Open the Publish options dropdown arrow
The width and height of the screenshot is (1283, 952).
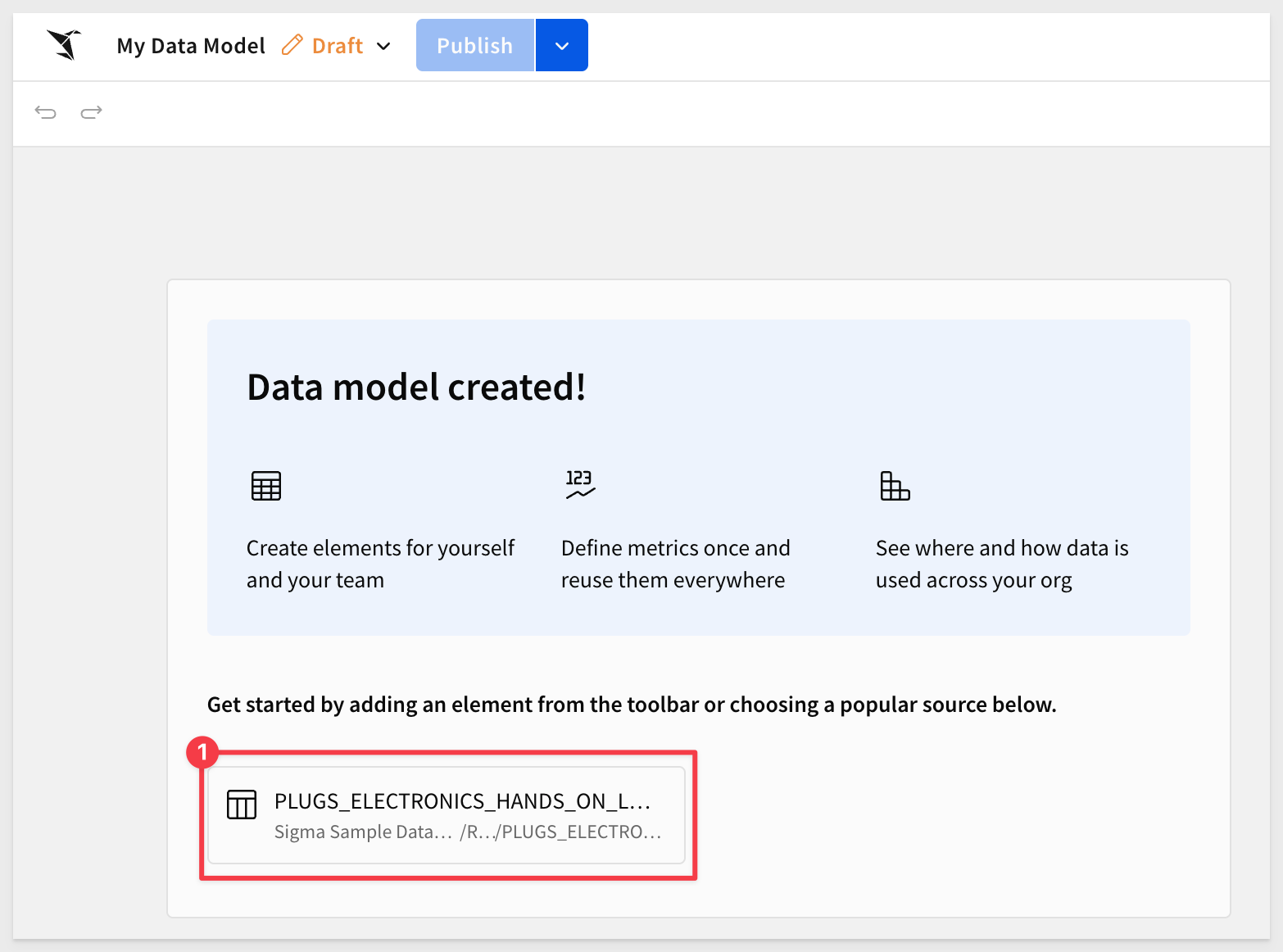(x=562, y=46)
